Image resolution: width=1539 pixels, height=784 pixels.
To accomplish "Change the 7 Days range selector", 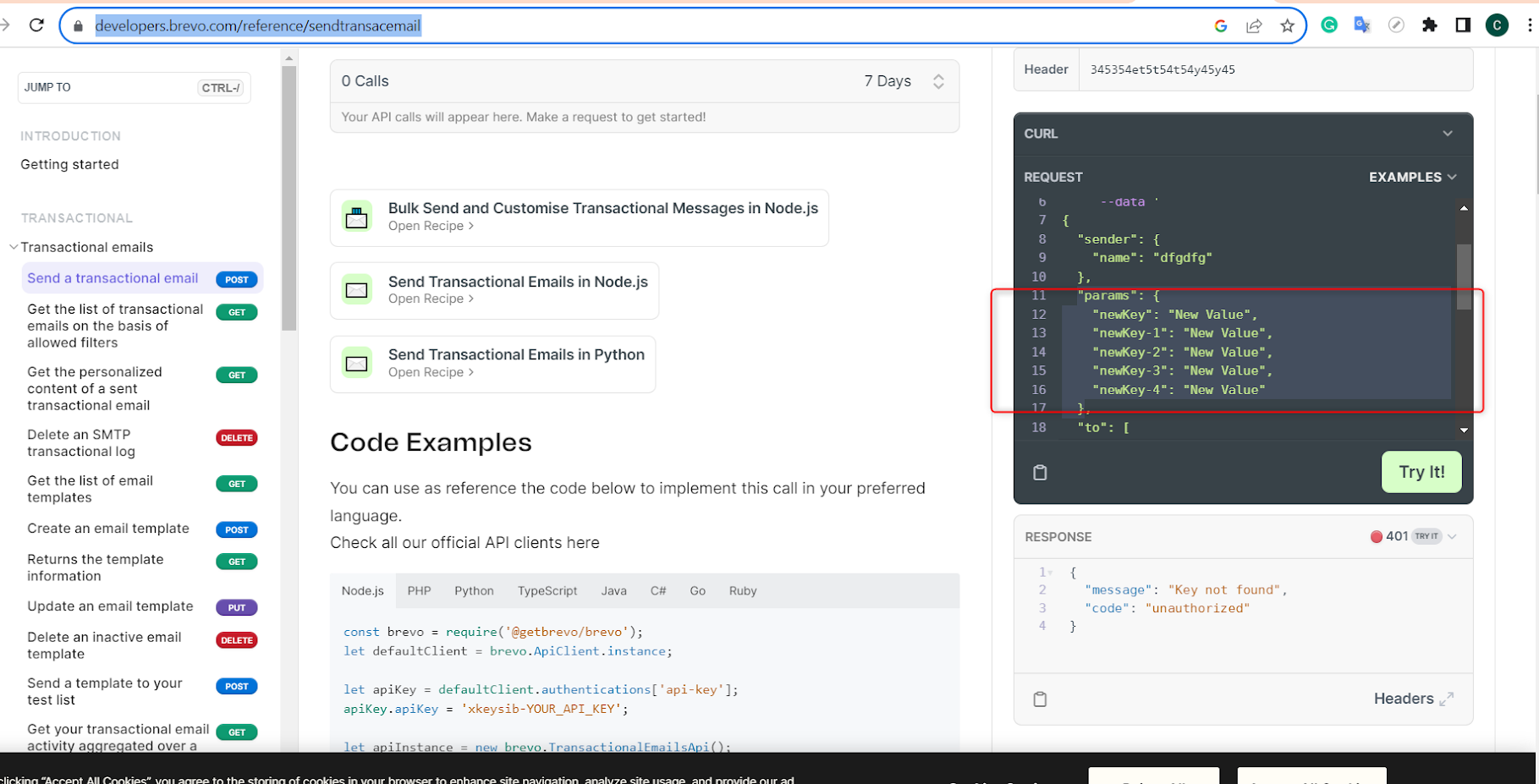I will click(x=903, y=81).
